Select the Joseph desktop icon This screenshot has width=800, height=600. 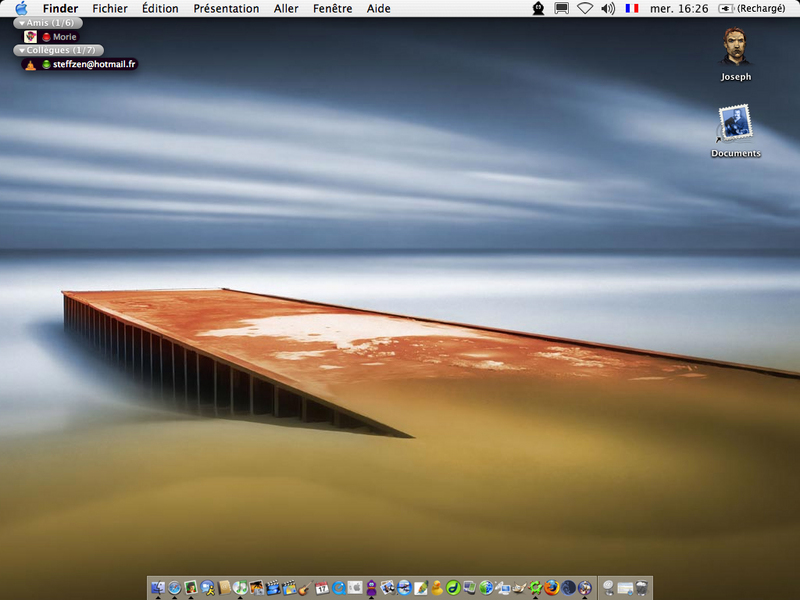point(736,54)
